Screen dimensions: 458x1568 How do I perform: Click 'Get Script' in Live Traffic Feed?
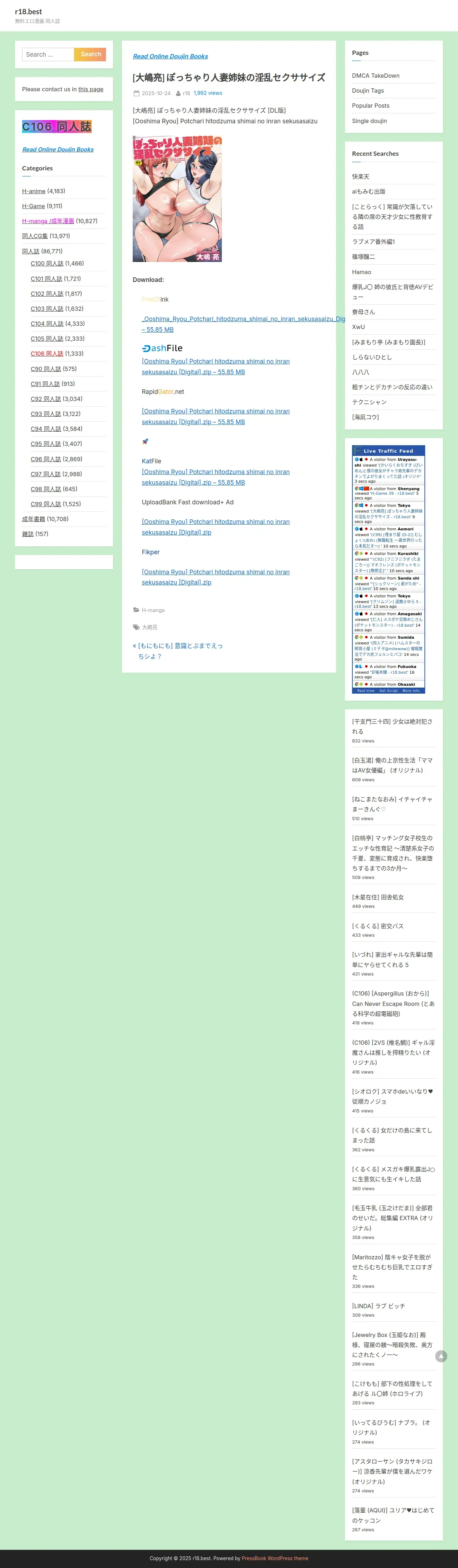click(388, 691)
